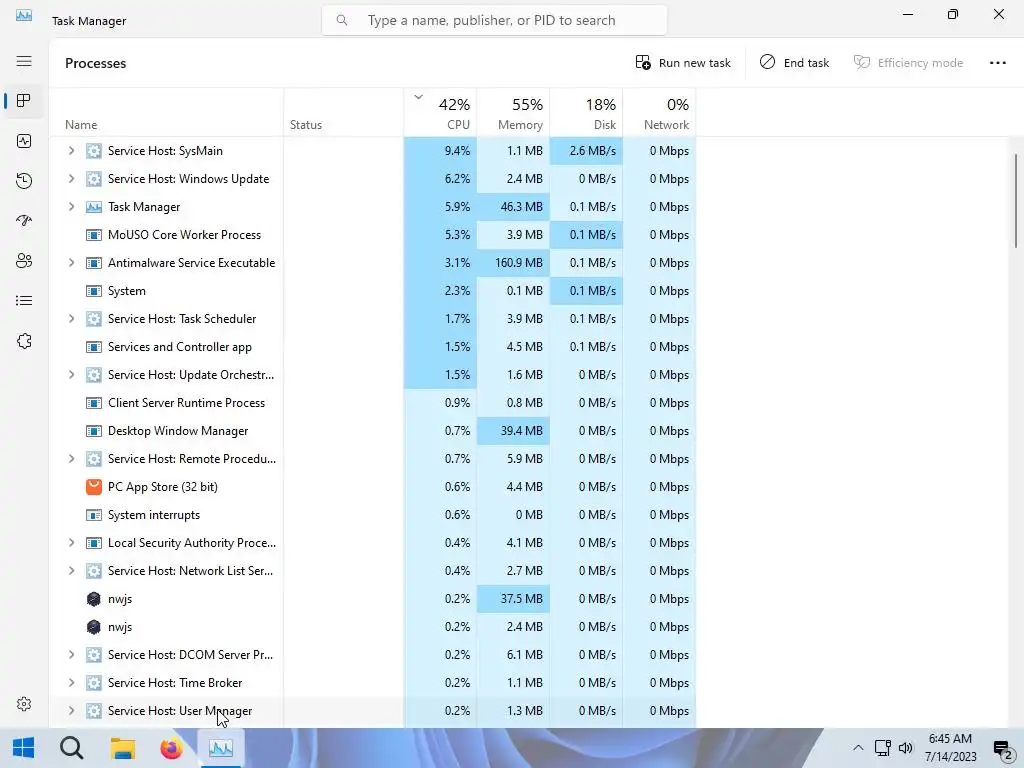Sort by the CPU column header
Image resolution: width=1024 pixels, height=768 pixels.
tap(440, 113)
